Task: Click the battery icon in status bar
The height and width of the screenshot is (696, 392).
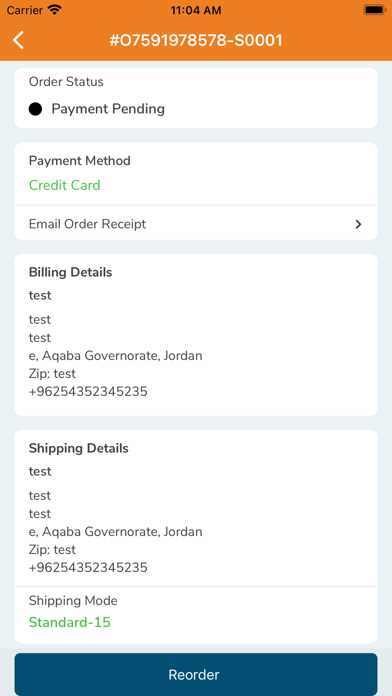Action: tap(374, 10)
